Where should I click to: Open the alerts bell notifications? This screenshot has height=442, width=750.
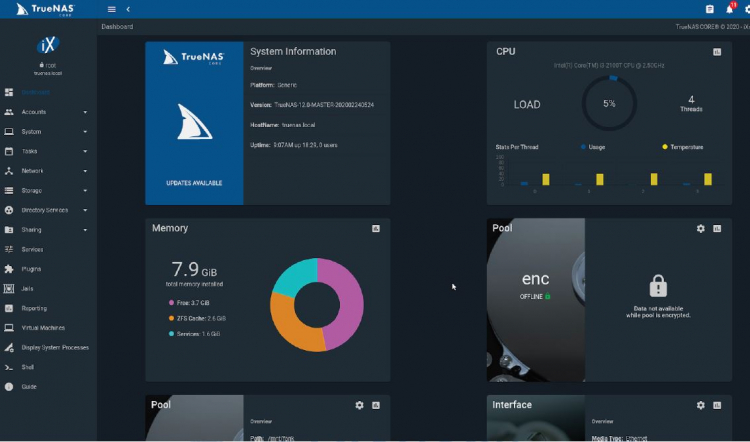point(730,8)
